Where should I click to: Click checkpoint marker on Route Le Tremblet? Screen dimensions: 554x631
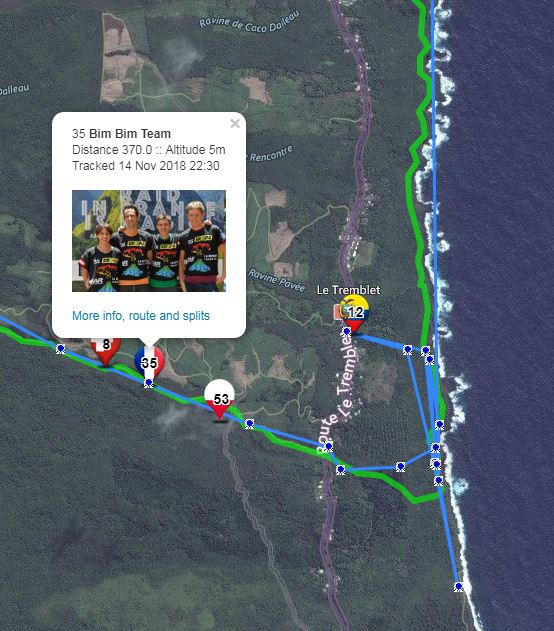pos(329,446)
